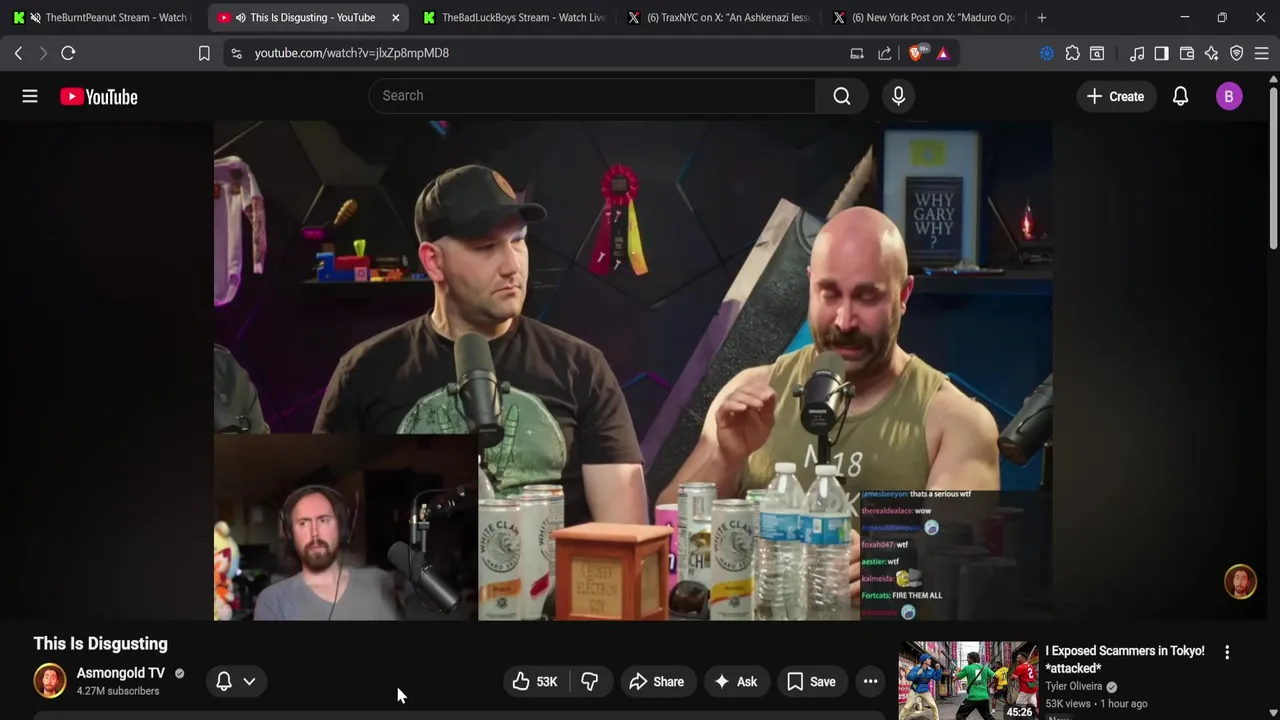Viewport: 1280px width, 720px height.
Task: Open options menu for the Tokyo scammers video
Action: tap(1227, 652)
